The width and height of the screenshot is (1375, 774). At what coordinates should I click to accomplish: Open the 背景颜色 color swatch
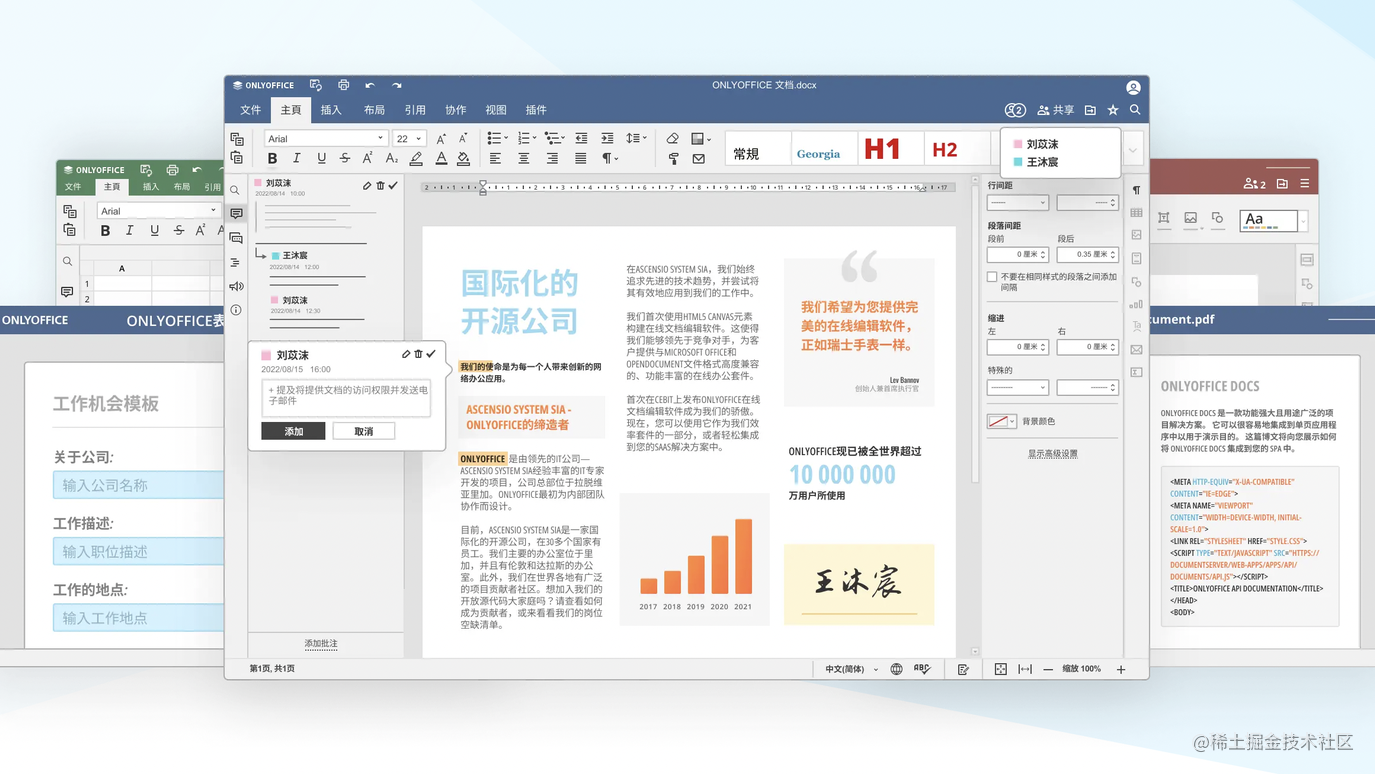pos(1000,420)
